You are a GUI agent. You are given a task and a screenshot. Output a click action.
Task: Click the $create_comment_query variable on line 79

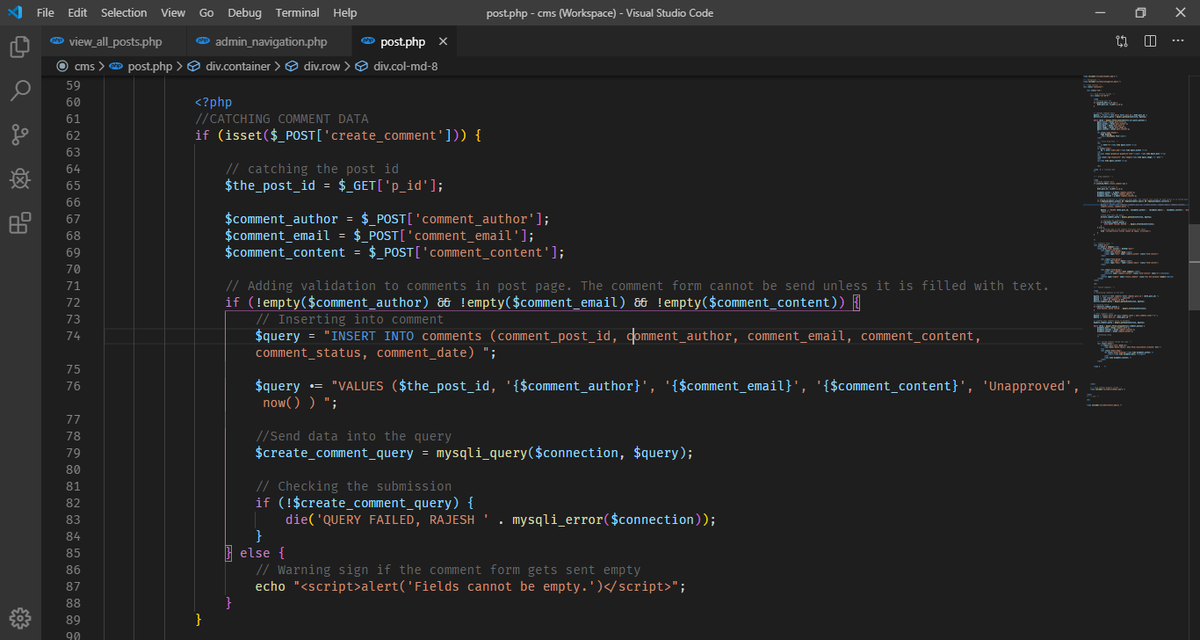334,453
